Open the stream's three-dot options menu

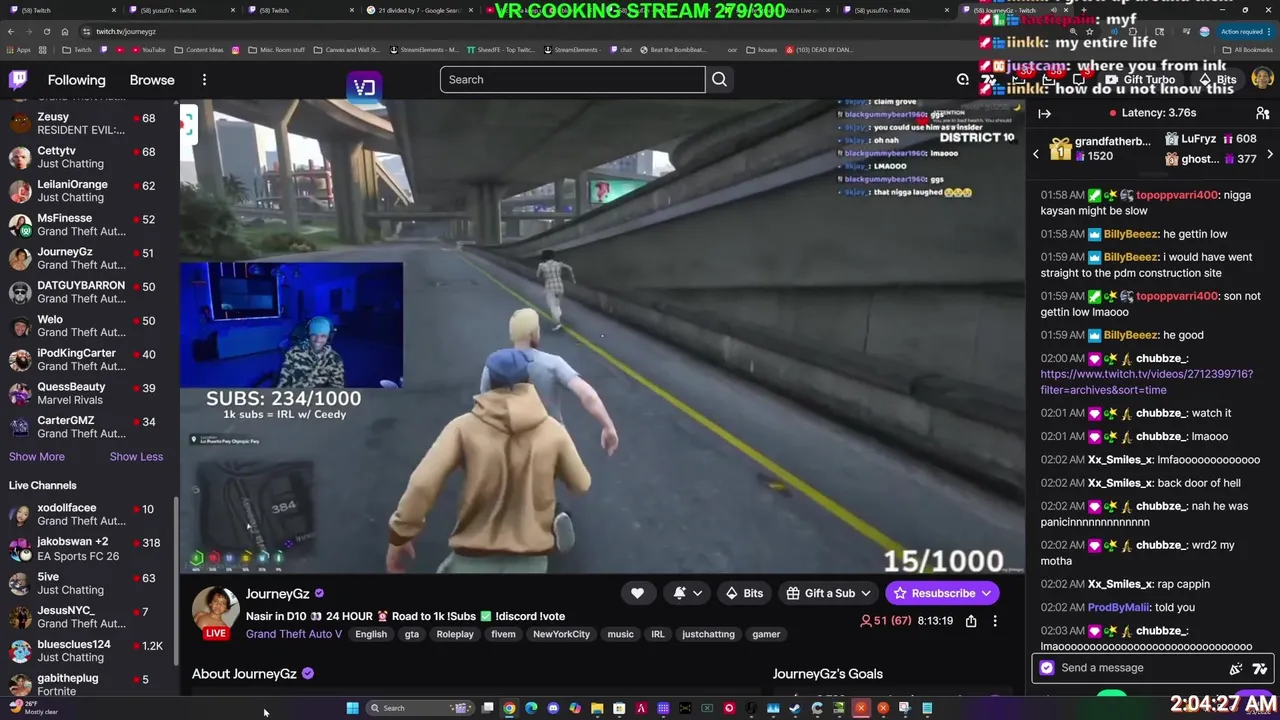point(995,621)
